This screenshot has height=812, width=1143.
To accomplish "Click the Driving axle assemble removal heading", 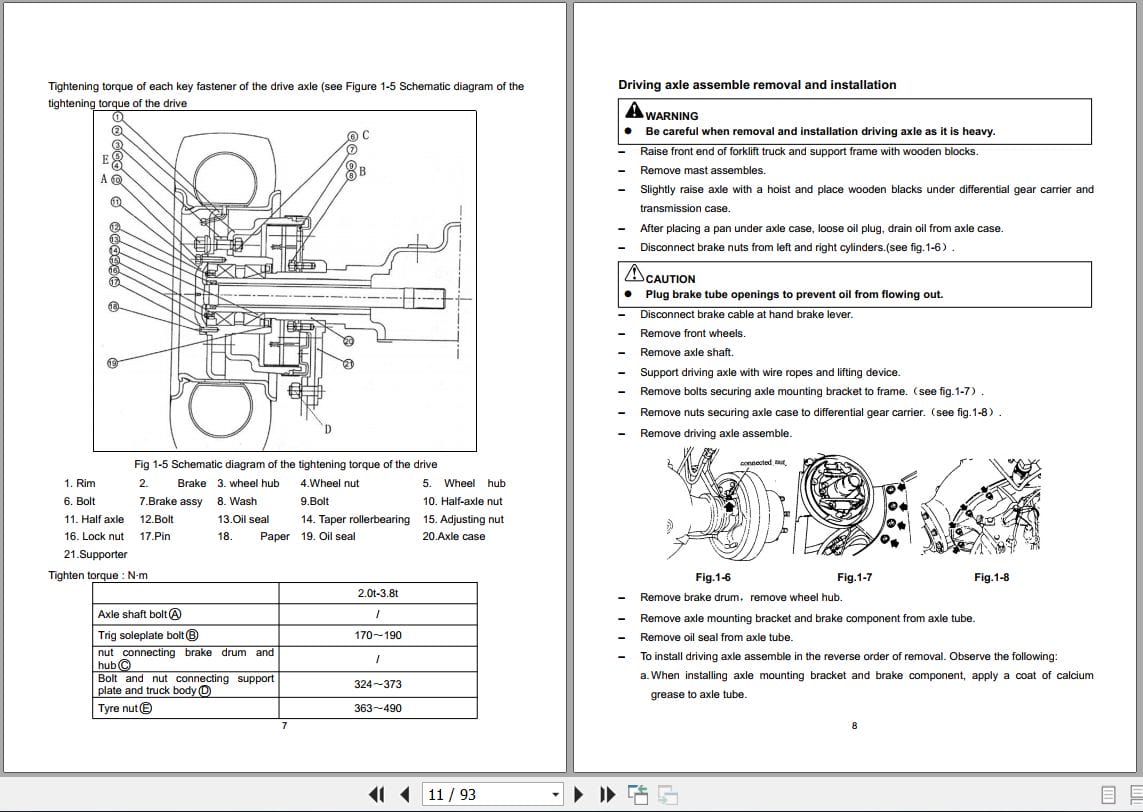I will click(757, 85).
